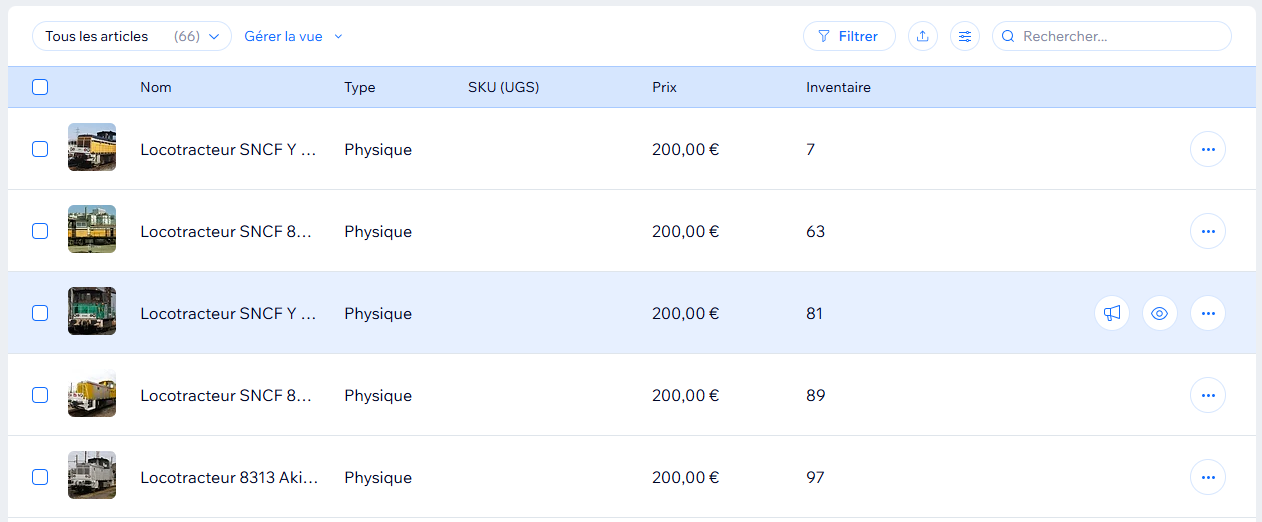Open more actions for inventory 63 row
This screenshot has height=522, width=1262.
[1208, 231]
